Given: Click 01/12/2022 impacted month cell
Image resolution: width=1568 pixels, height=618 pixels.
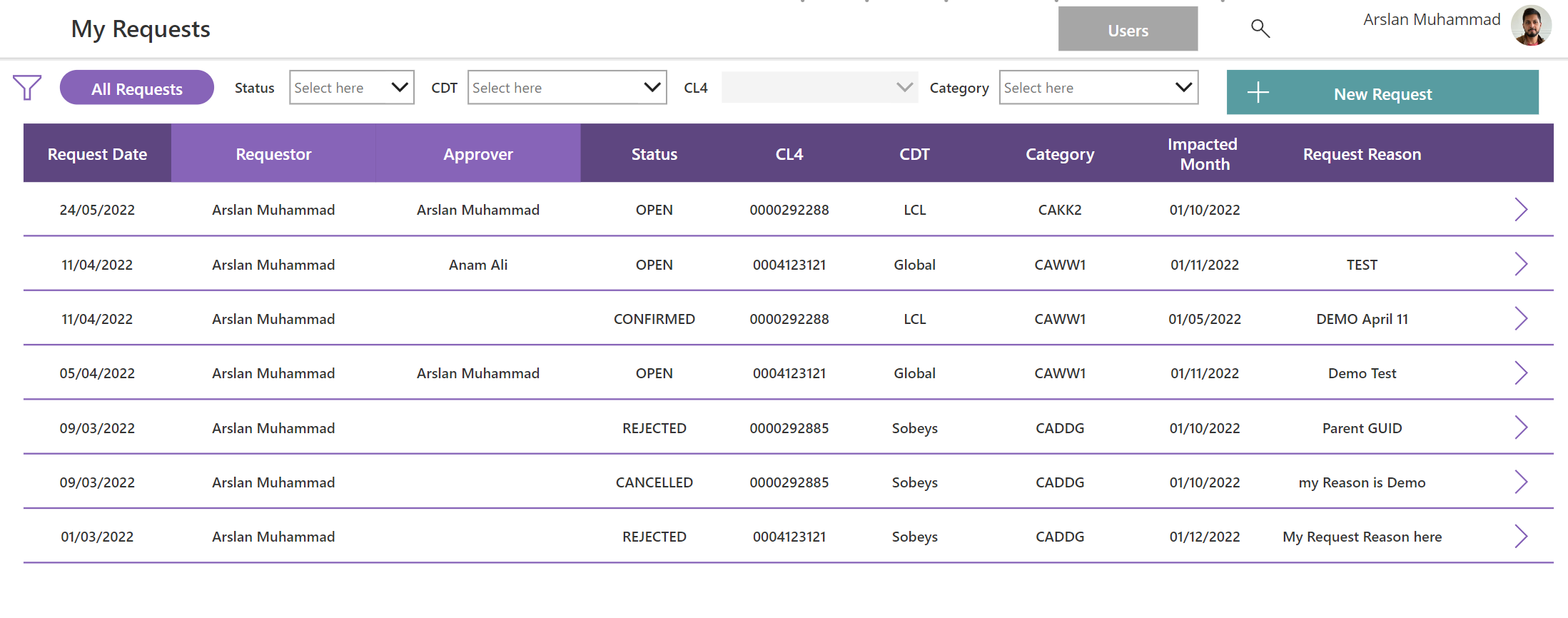Looking at the screenshot, I should [x=1205, y=536].
